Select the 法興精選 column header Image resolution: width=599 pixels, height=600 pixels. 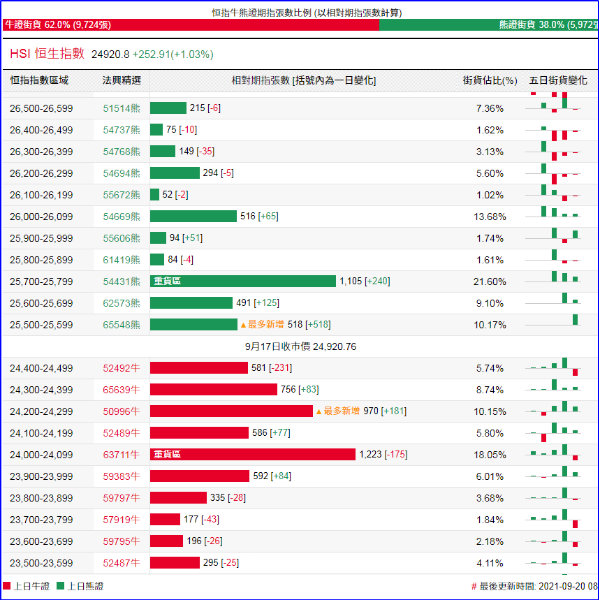122,80
